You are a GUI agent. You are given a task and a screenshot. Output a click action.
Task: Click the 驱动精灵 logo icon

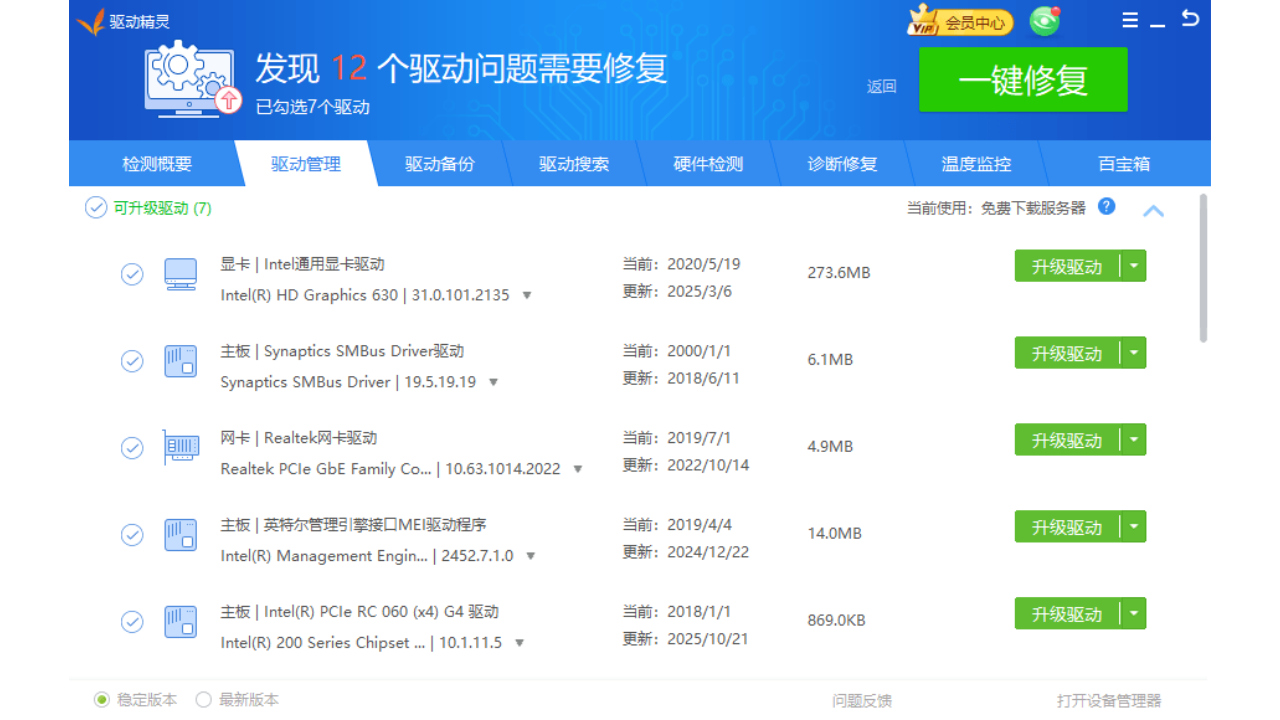91,21
